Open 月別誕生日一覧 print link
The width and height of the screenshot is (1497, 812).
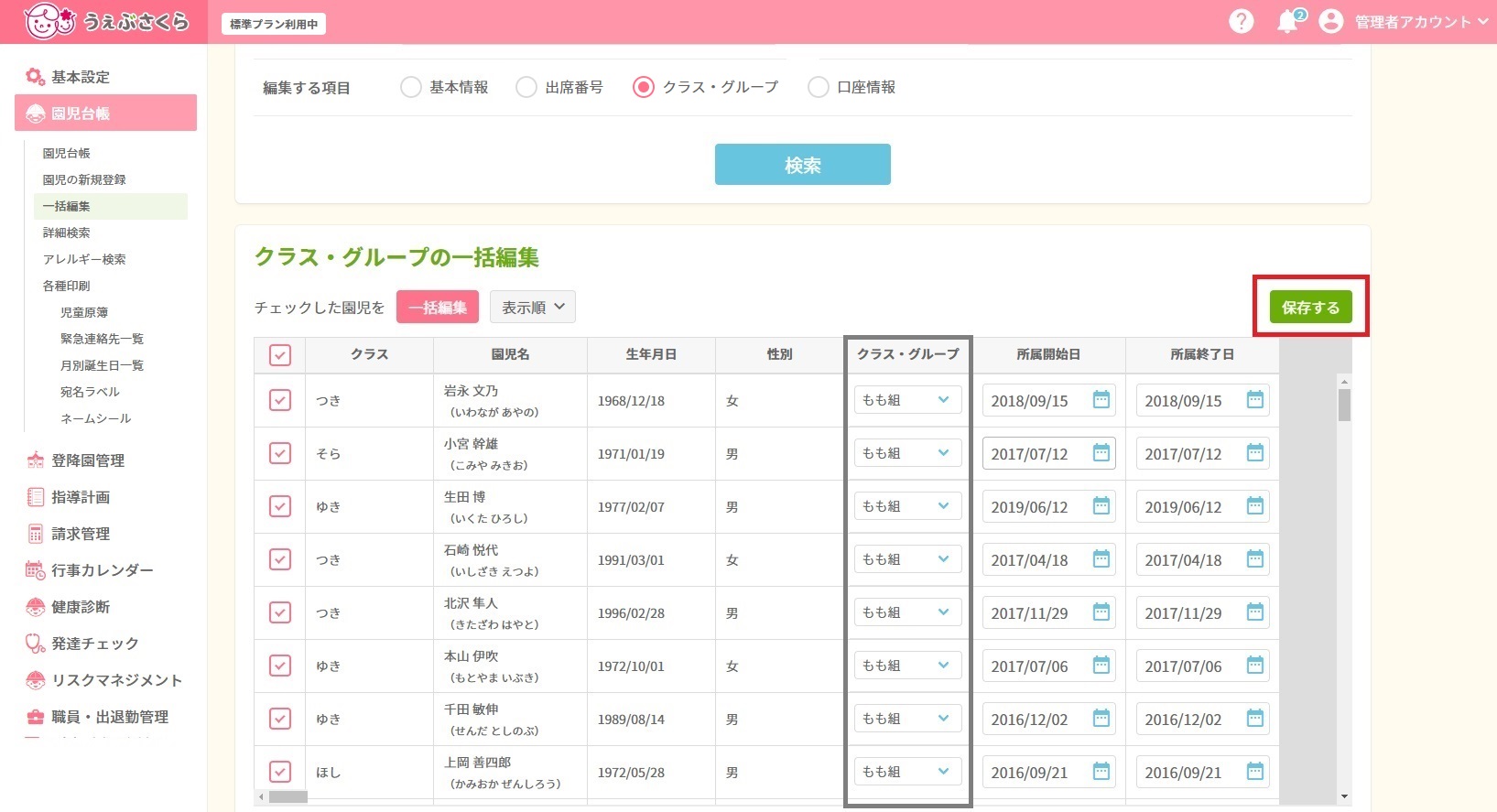point(102,365)
